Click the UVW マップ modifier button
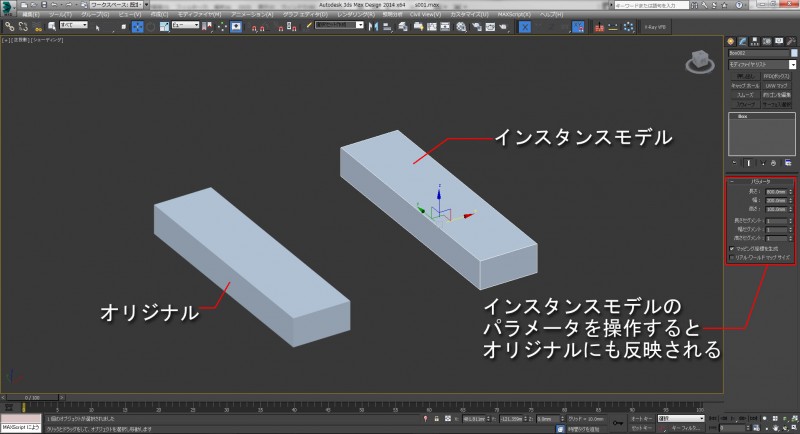This screenshot has height=434, width=800. tap(775, 85)
